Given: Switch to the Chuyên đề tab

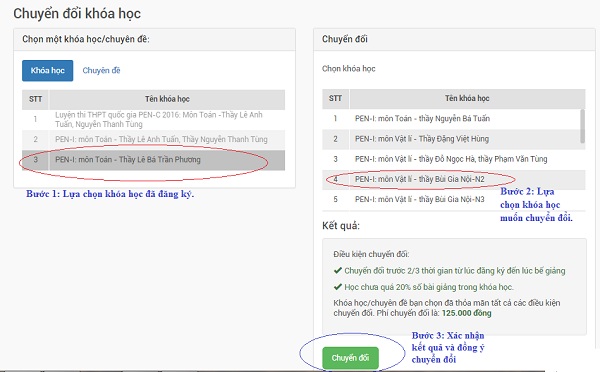Looking at the screenshot, I should coord(101,70).
